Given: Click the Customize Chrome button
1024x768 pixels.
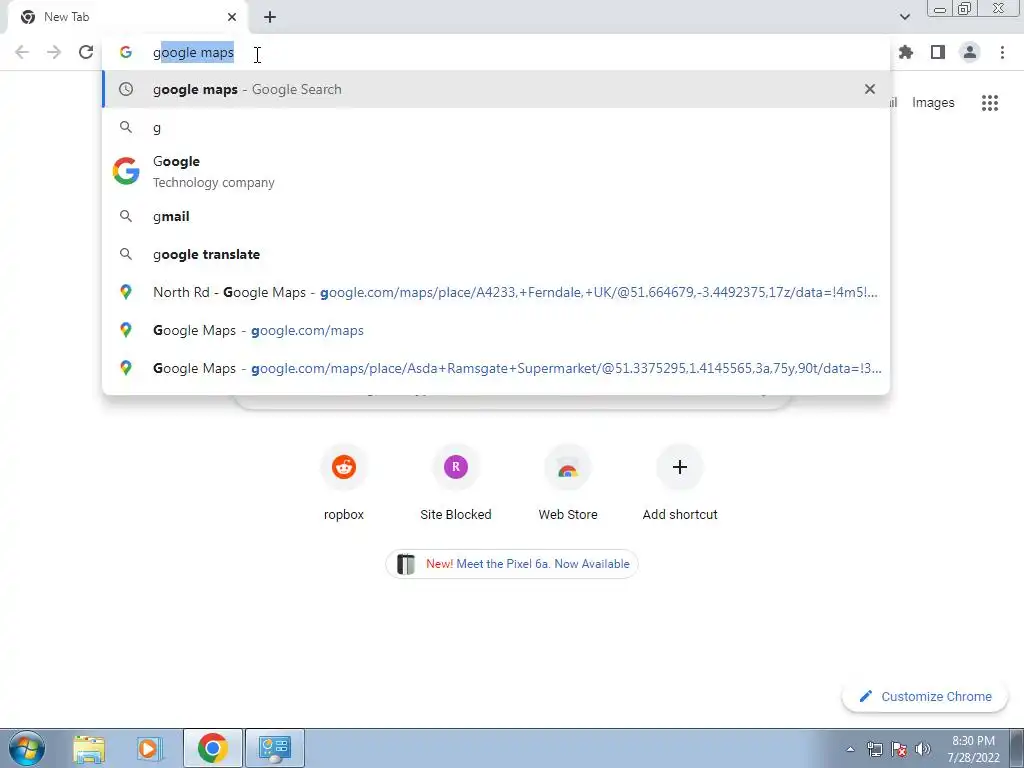Looking at the screenshot, I should [925, 696].
